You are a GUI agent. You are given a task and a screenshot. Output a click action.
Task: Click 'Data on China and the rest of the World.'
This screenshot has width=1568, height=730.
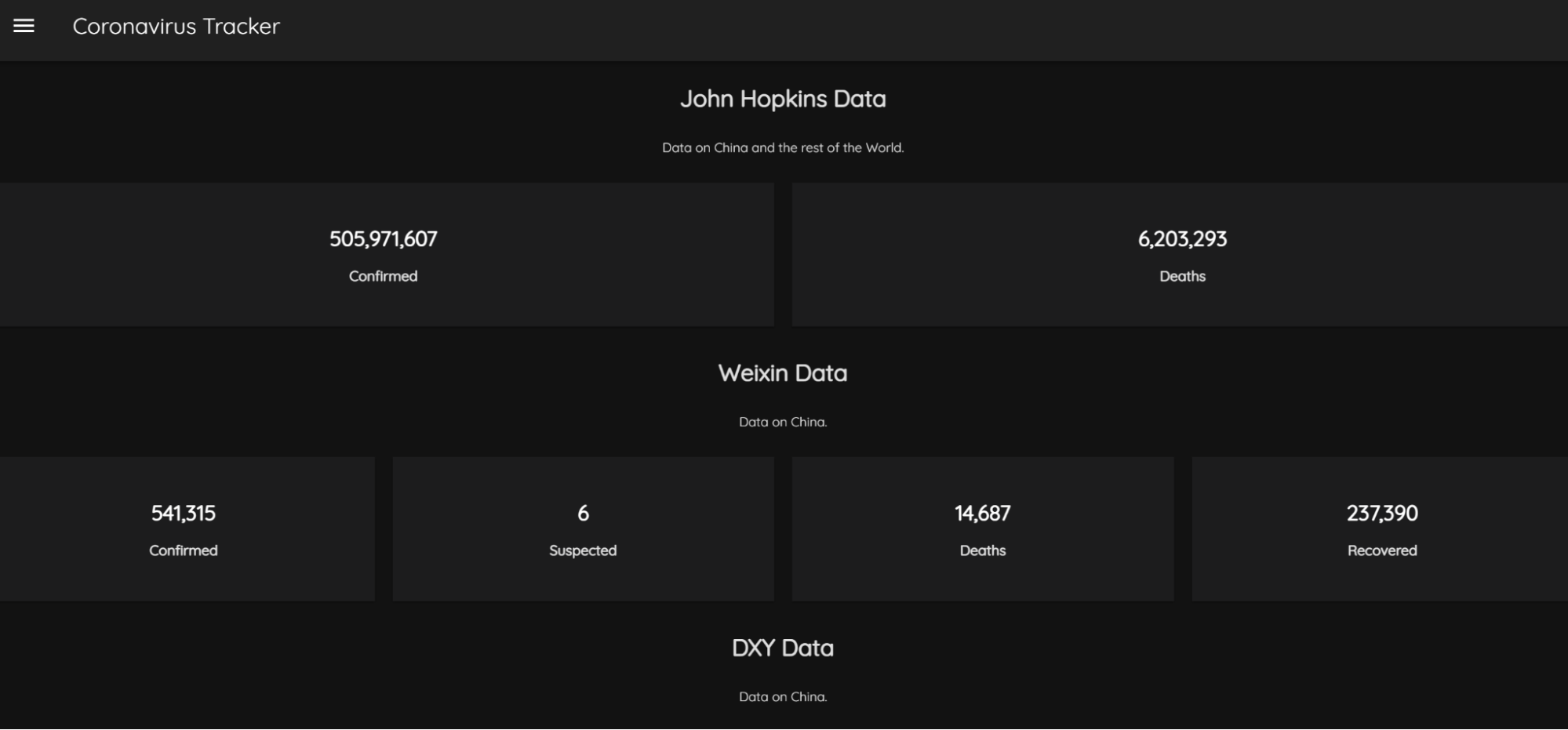pyautogui.click(x=783, y=147)
